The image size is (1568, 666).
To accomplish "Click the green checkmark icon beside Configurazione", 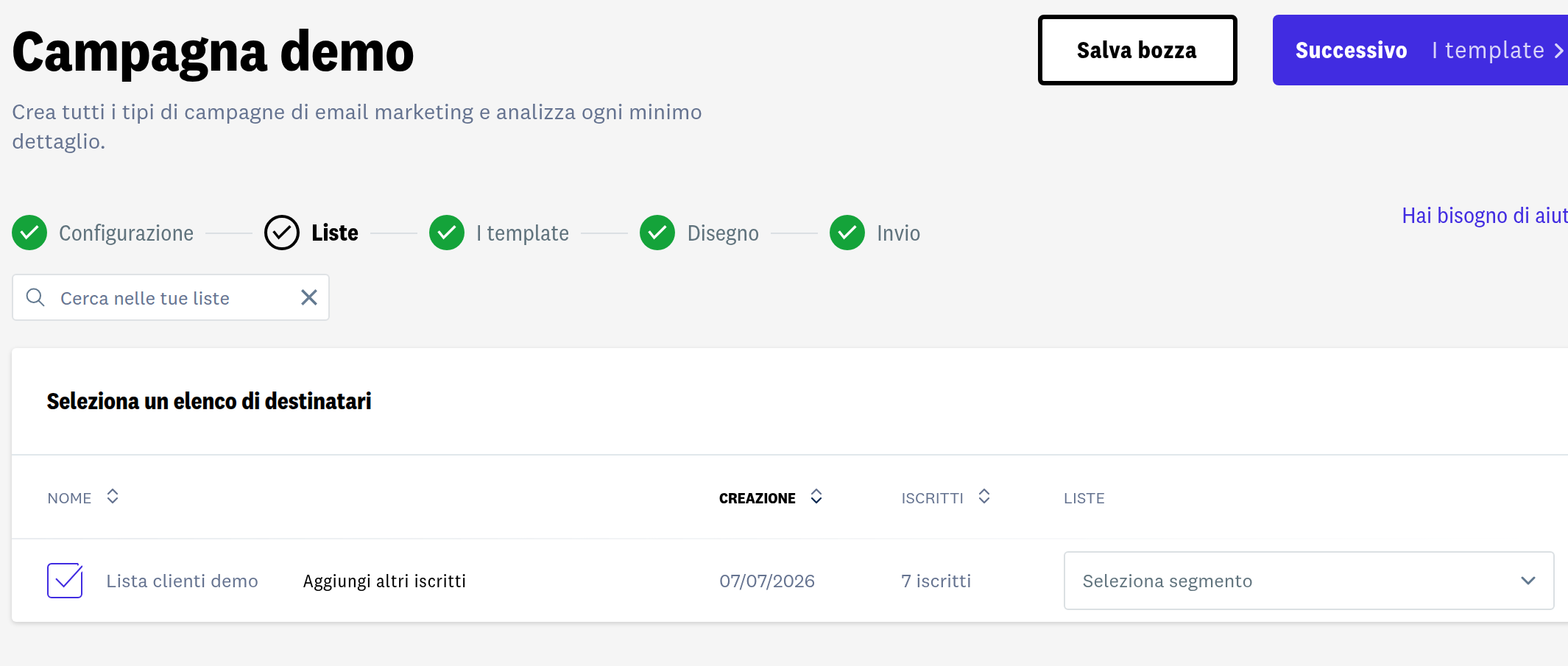I will 29,233.
